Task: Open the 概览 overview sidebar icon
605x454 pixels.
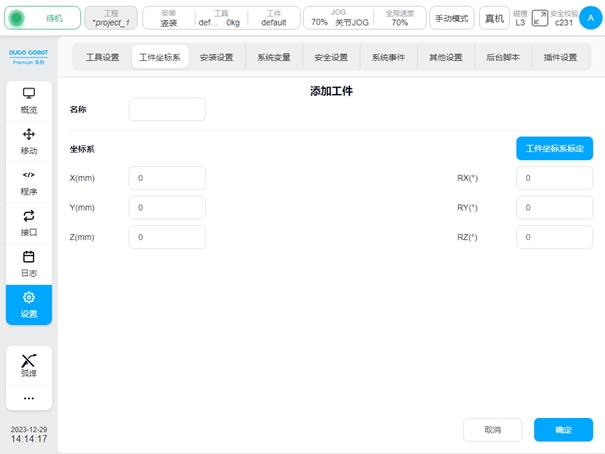Action: pyautogui.click(x=29, y=101)
